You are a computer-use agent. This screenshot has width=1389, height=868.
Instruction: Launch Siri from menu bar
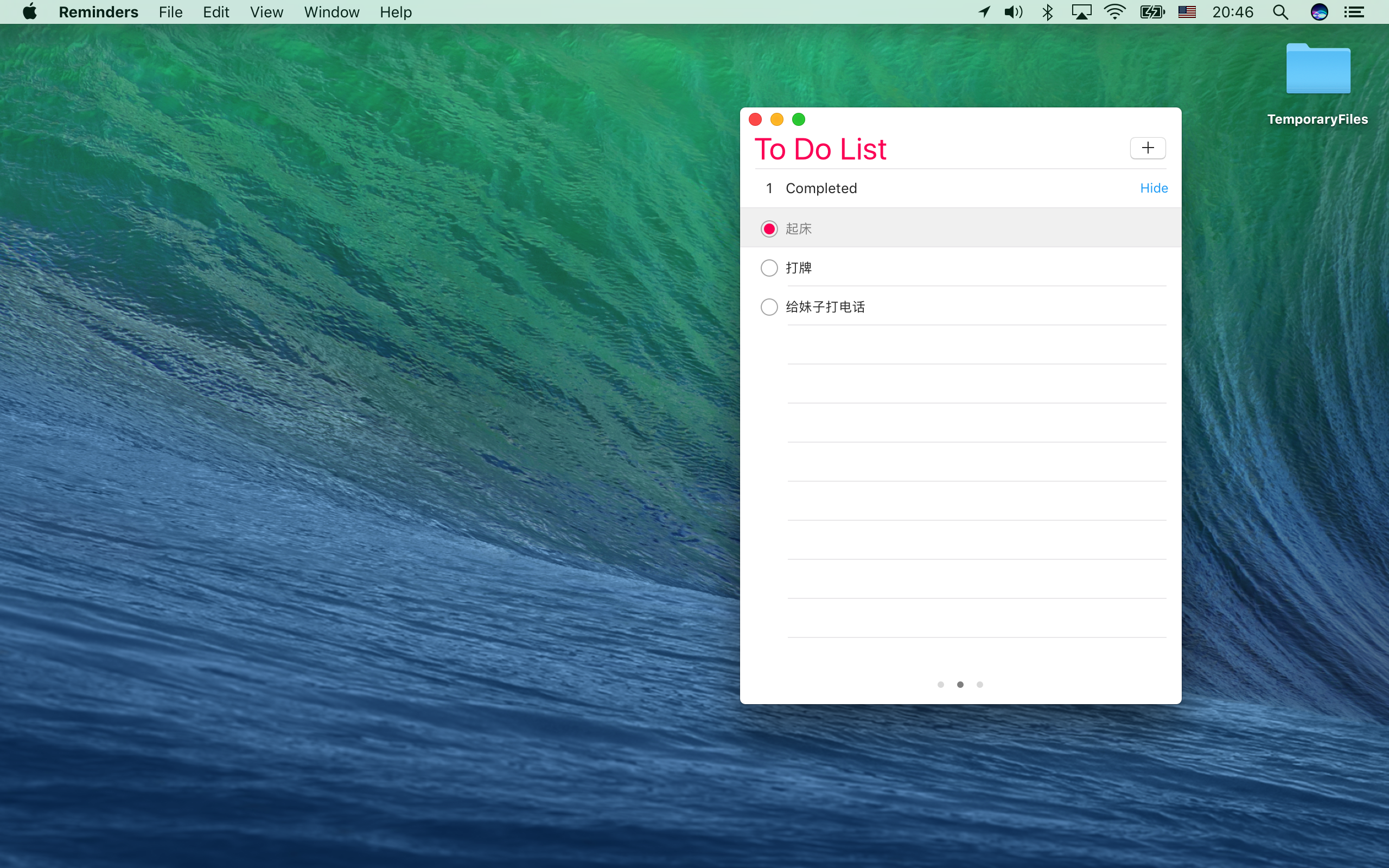tap(1319, 12)
